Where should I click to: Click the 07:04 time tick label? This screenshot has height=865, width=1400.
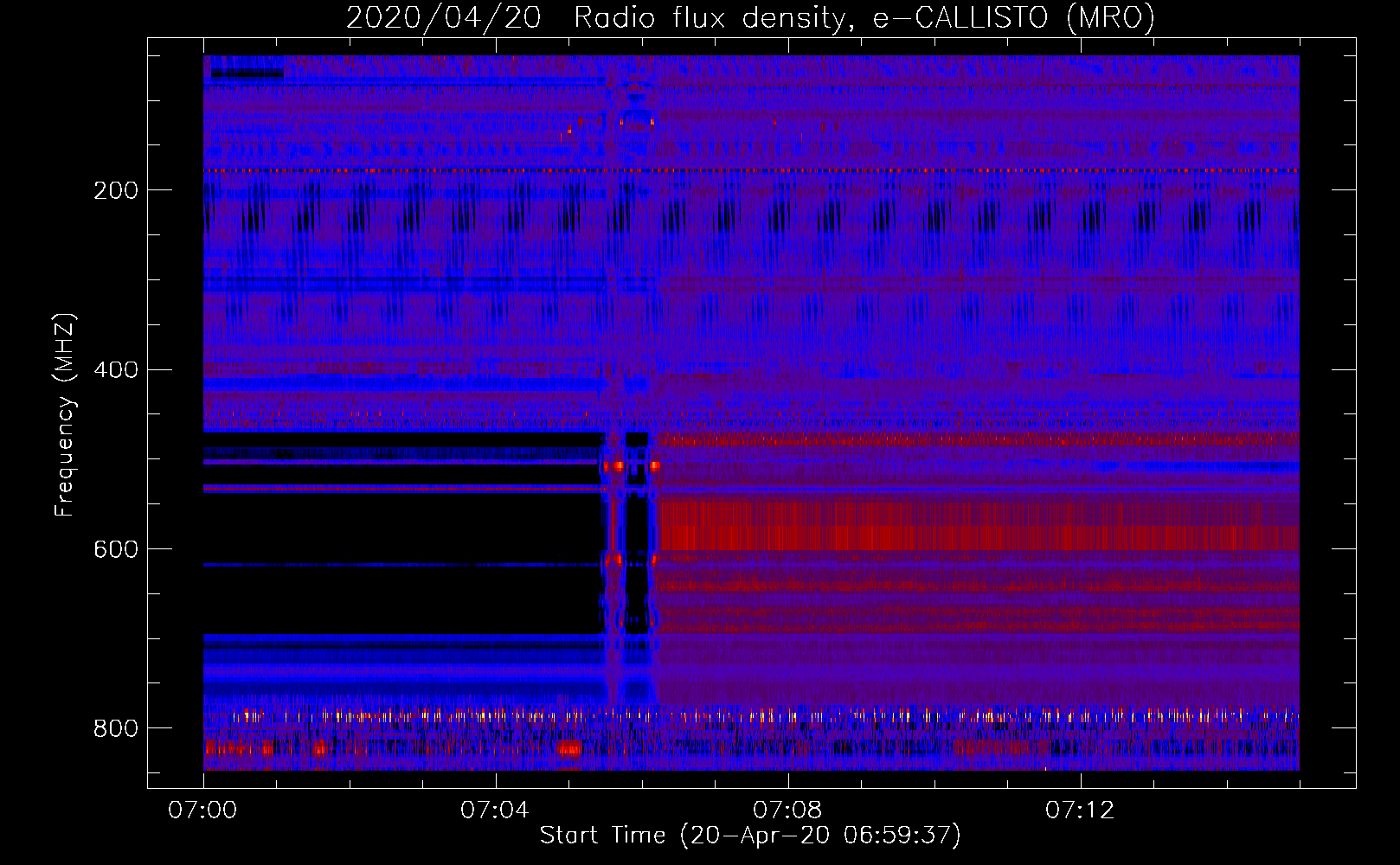pyautogui.click(x=495, y=811)
